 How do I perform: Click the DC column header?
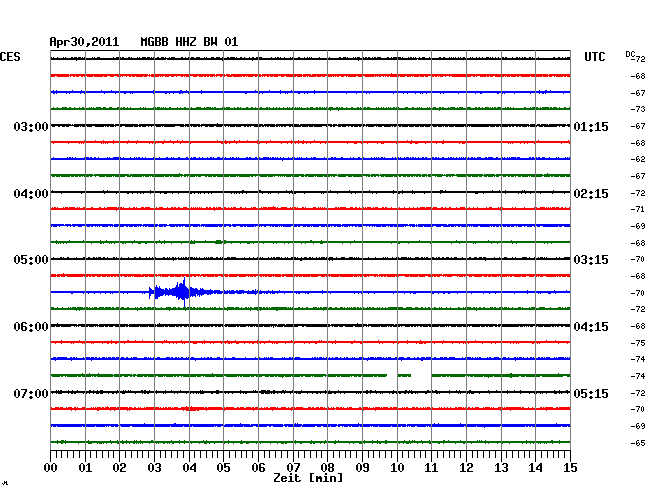630,54
